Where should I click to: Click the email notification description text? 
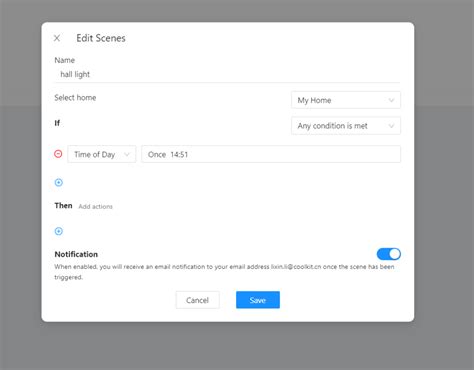click(224, 272)
